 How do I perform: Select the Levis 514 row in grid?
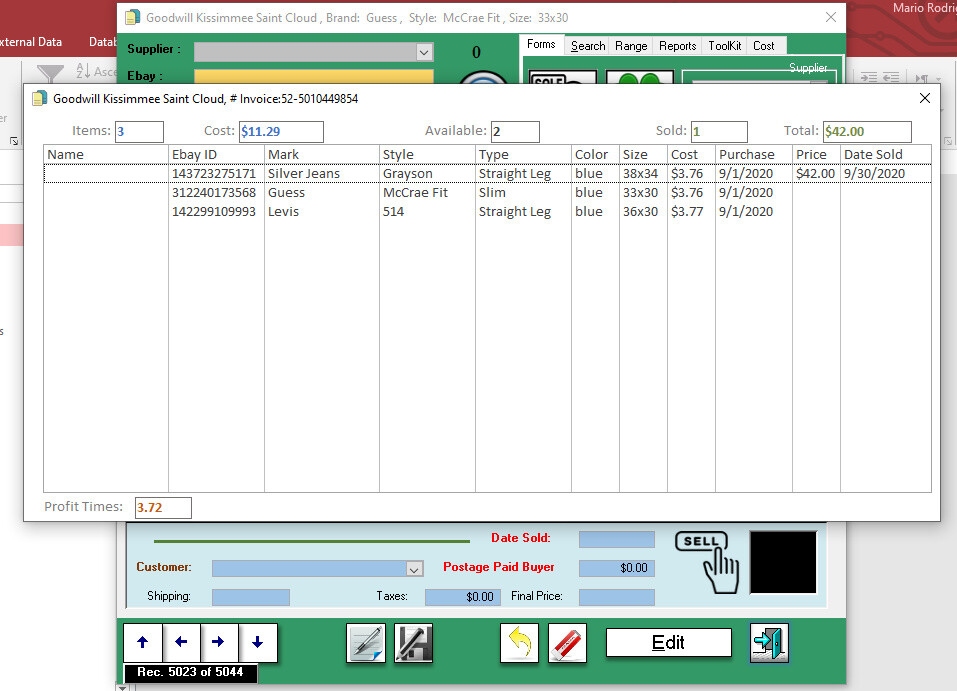pos(400,211)
